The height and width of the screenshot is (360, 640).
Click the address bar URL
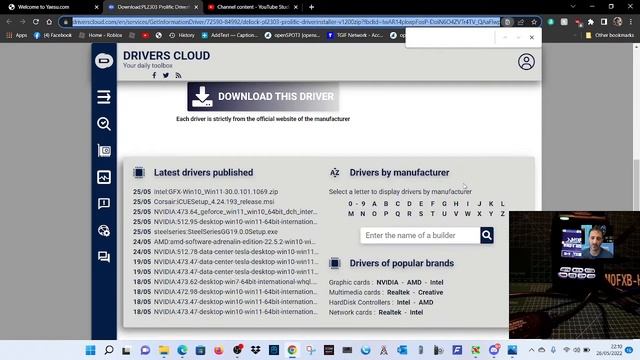click(x=286, y=22)
